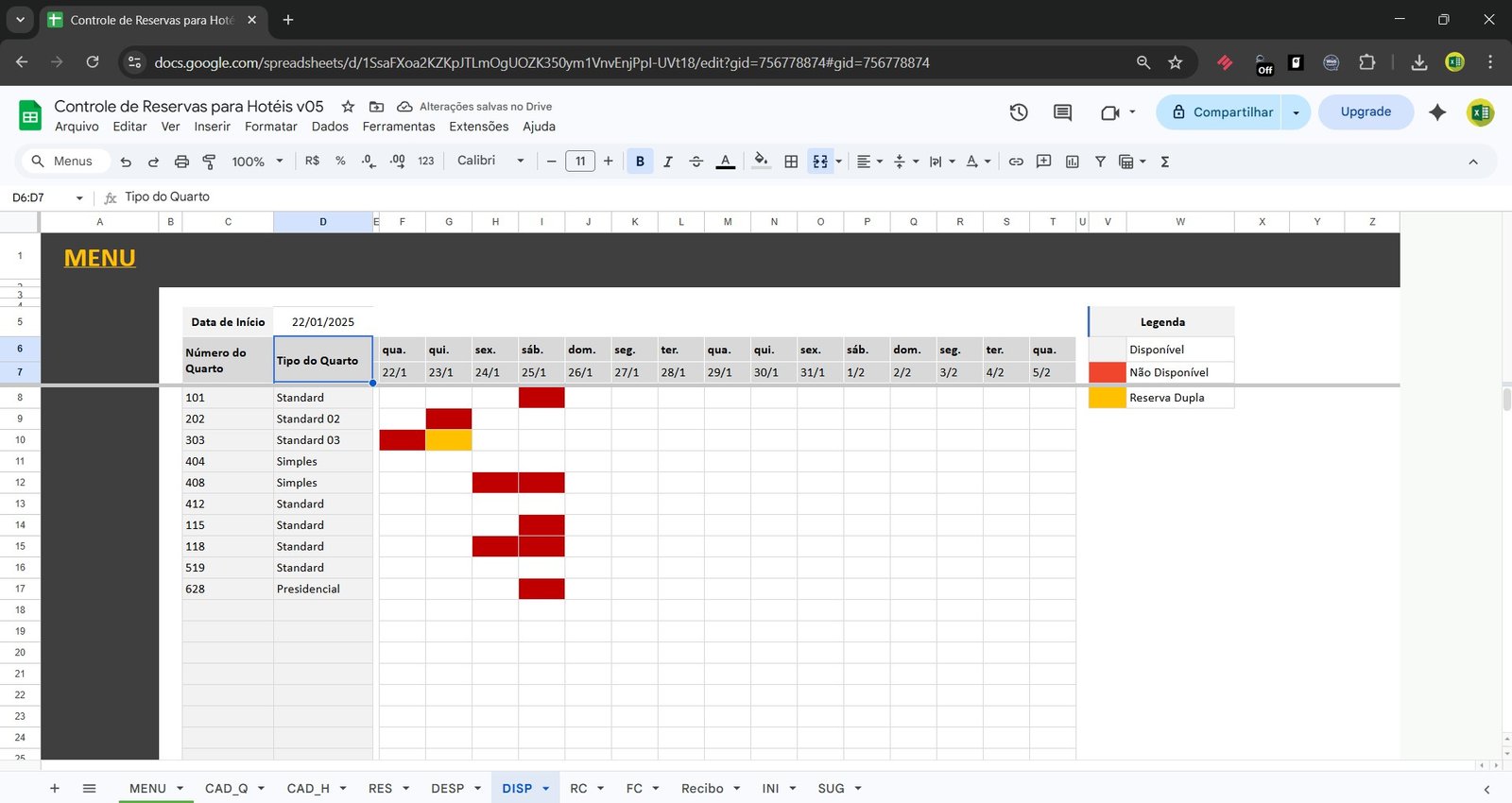The image size is (1512, 803).
Task: Format as currency R$
Action: [x=312, y=162]
